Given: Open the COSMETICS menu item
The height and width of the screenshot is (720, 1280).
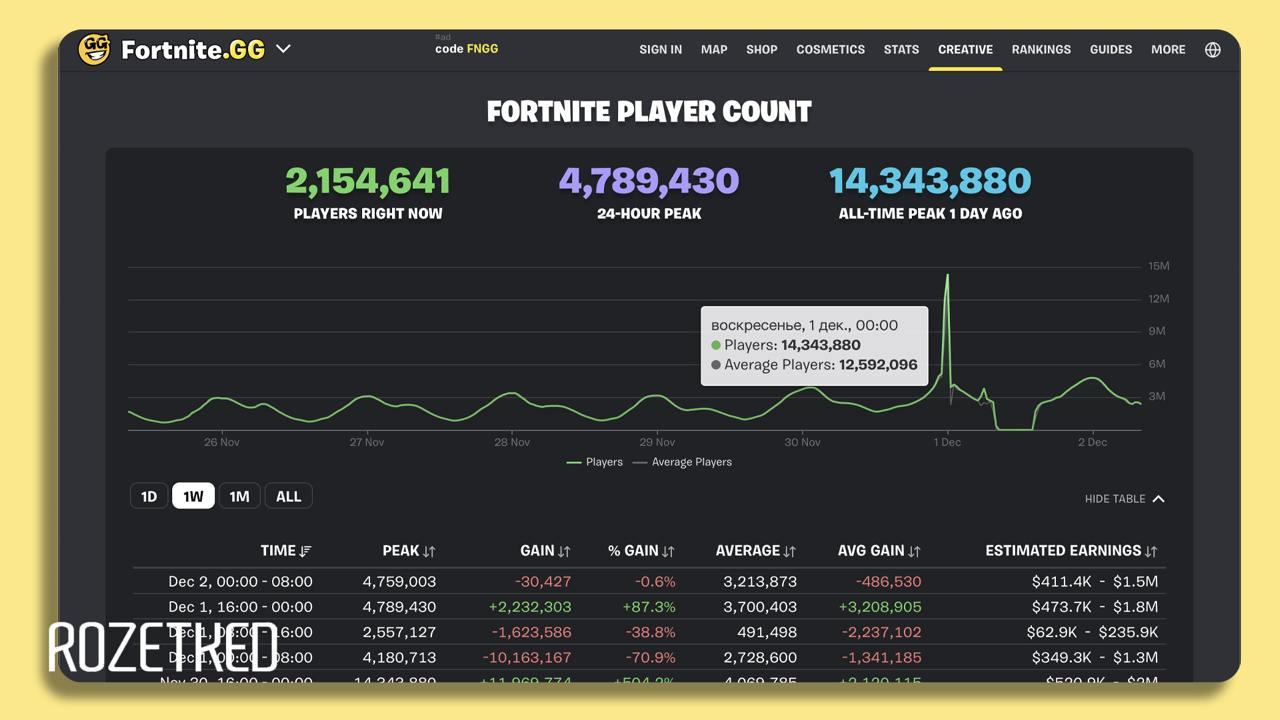Looking at the screenshot, I should [x=831, y=49].
